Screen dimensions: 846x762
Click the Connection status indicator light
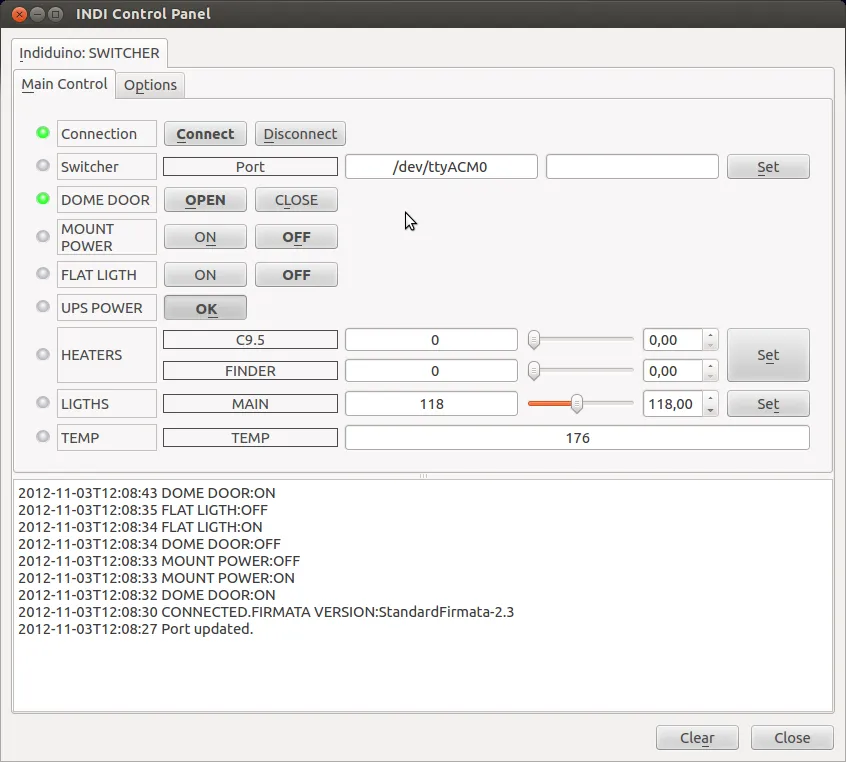click(x=43, y=133)
